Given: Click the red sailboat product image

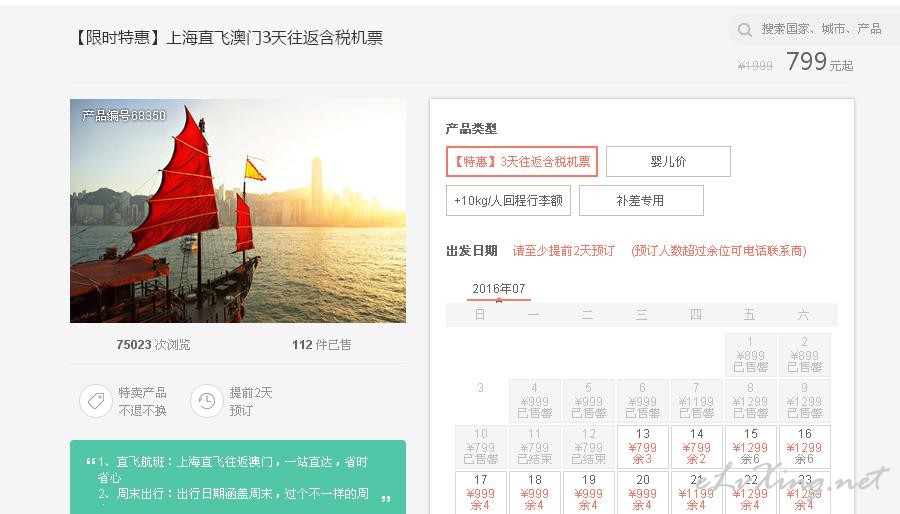Looking at the screenshot, I should coord(238,211).
